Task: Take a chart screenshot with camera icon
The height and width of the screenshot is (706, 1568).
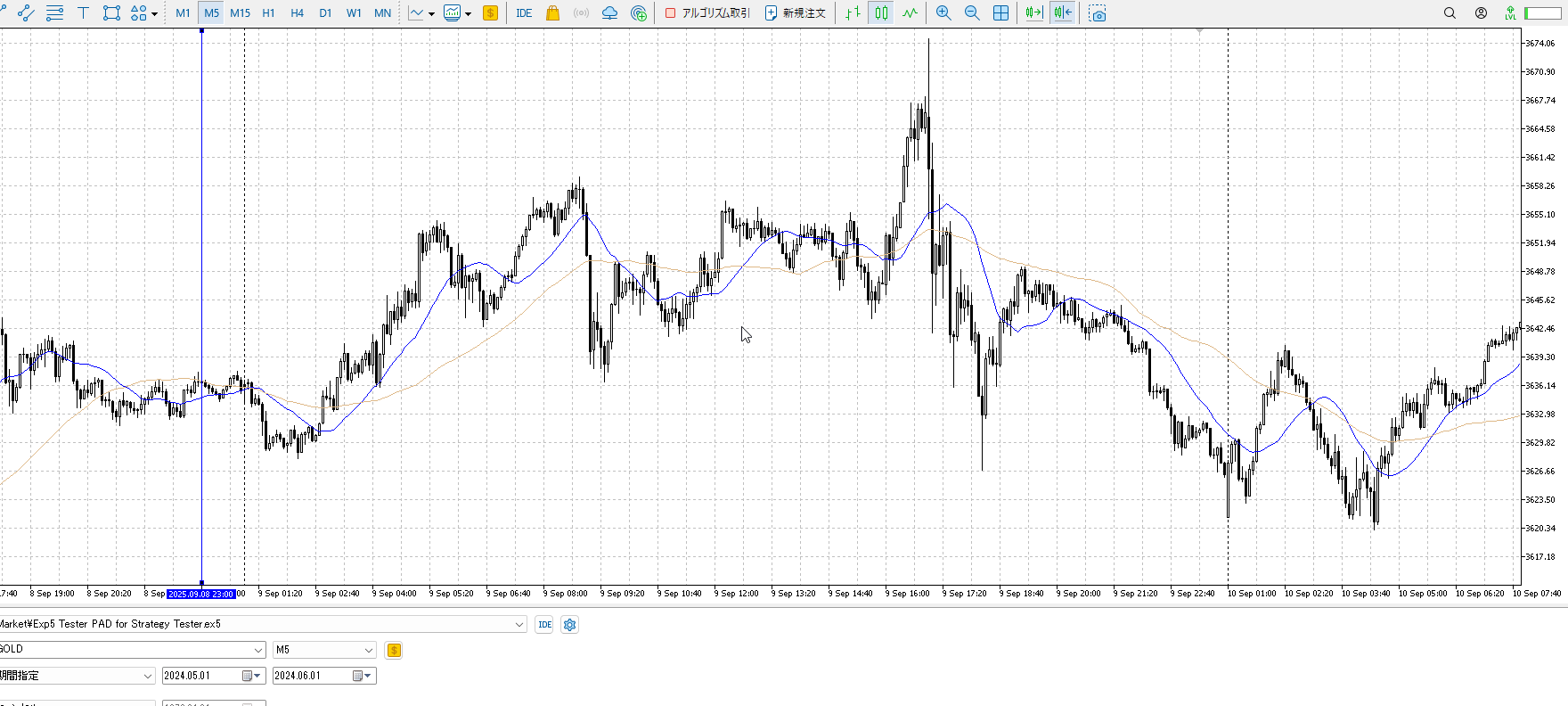Action: tap(1098, 13)
